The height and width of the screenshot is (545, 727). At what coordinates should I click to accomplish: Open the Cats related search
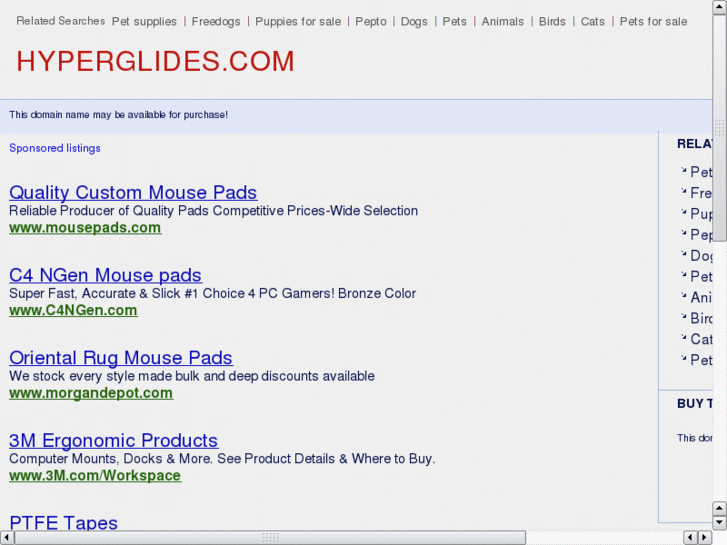coord(593,22)
